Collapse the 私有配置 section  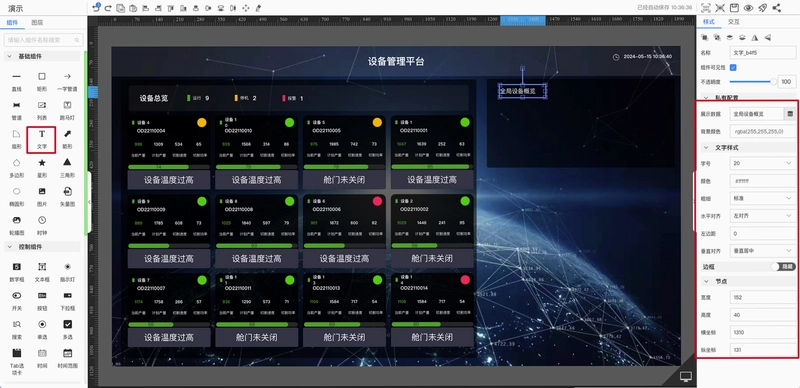(707, 98)
